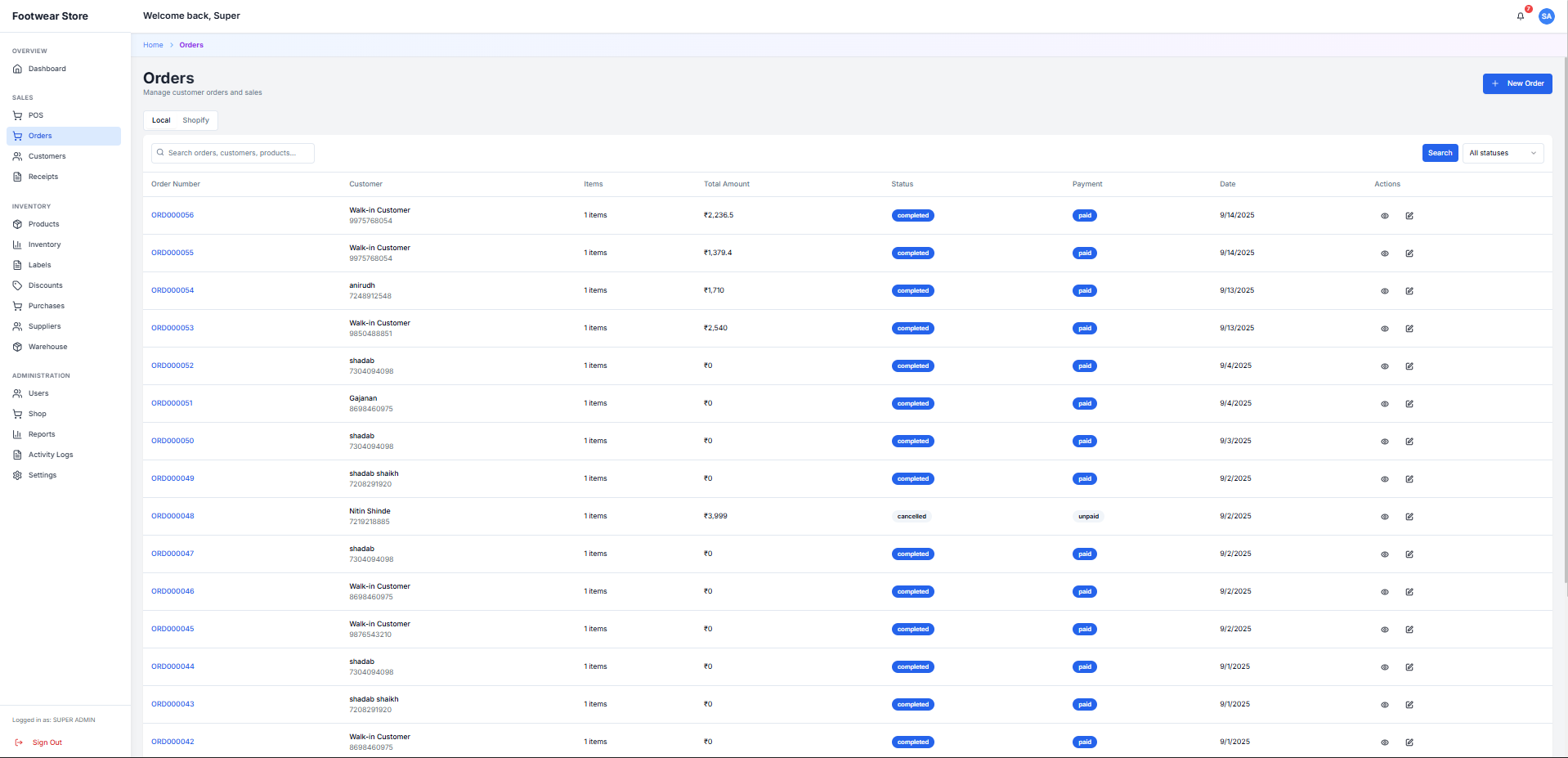Click the page vertical scrollbar
1568x758 pixels.
pos(1565,319)
